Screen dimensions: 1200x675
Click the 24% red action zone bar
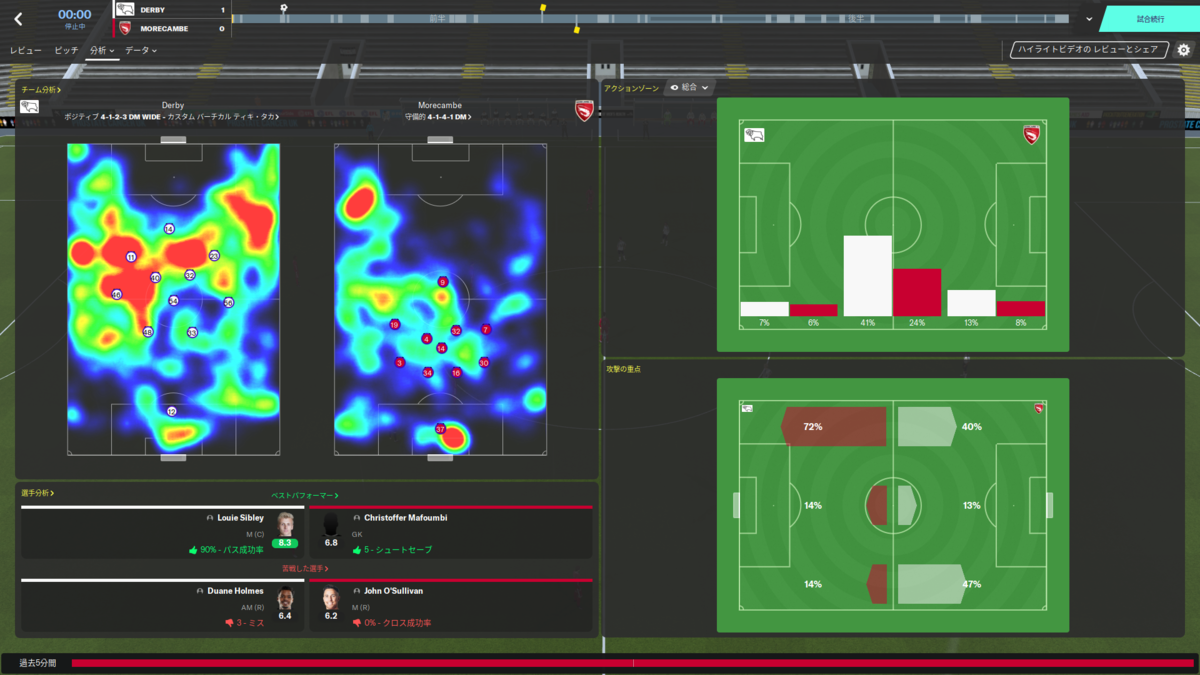click(x=917, y=293)
